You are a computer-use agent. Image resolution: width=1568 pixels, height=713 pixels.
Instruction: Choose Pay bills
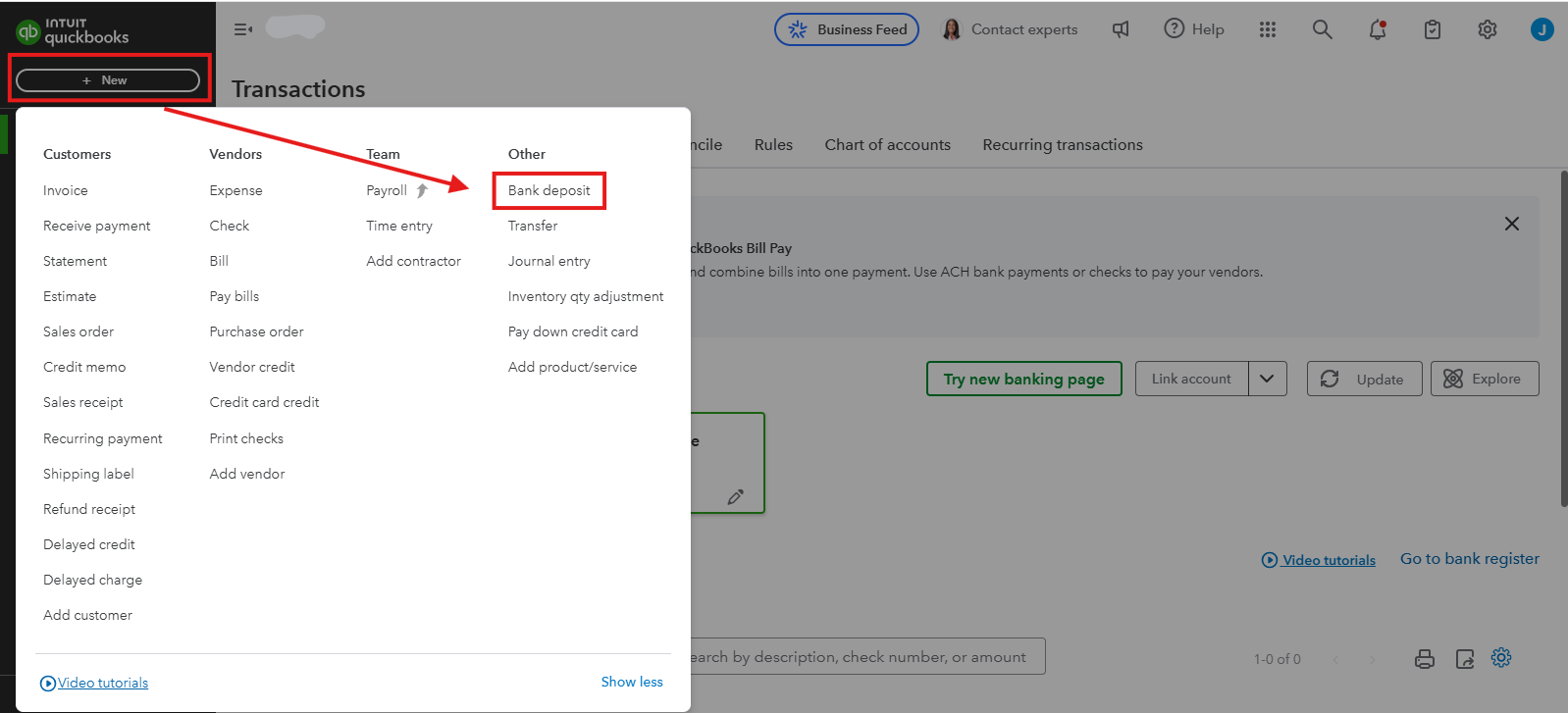(235, 296)
